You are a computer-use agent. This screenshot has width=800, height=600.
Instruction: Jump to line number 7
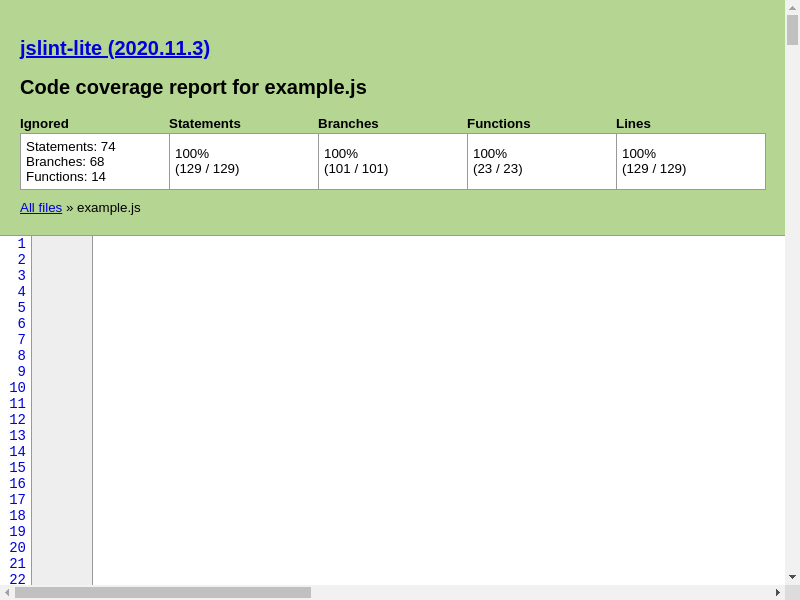tap(21, 339)
